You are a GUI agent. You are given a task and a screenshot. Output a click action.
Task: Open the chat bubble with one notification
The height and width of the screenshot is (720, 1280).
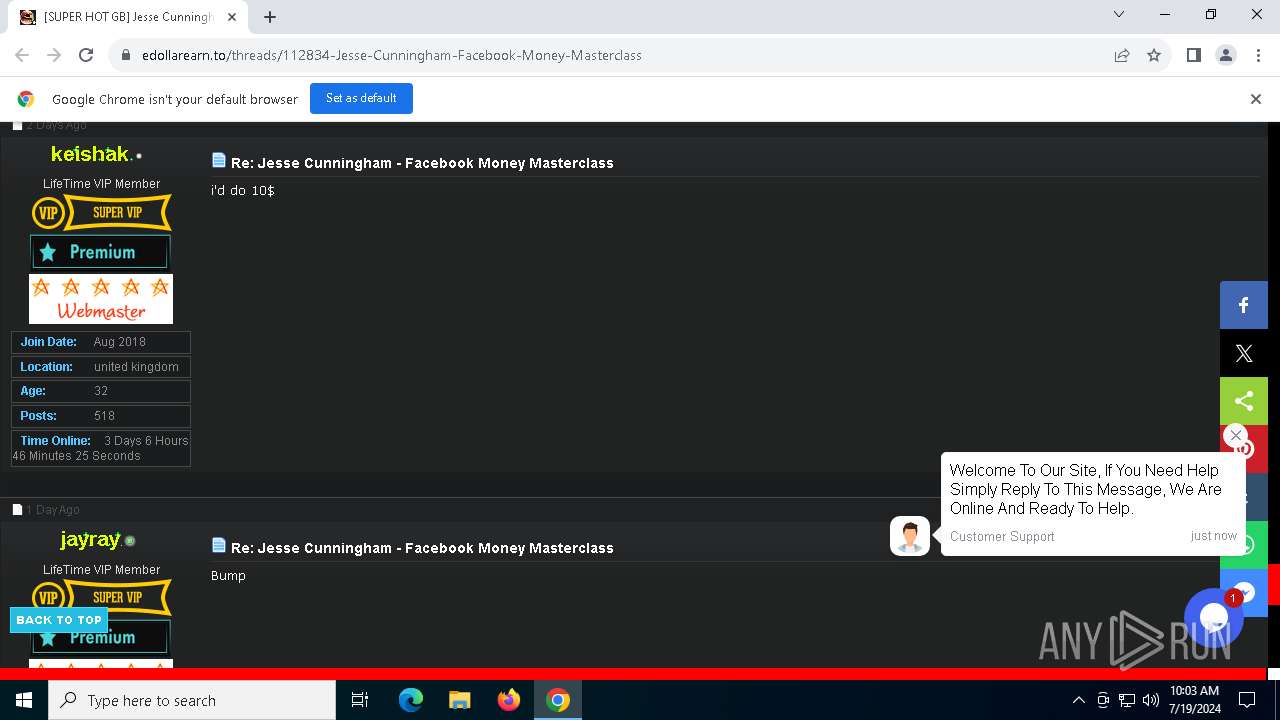pos(1213,617)
